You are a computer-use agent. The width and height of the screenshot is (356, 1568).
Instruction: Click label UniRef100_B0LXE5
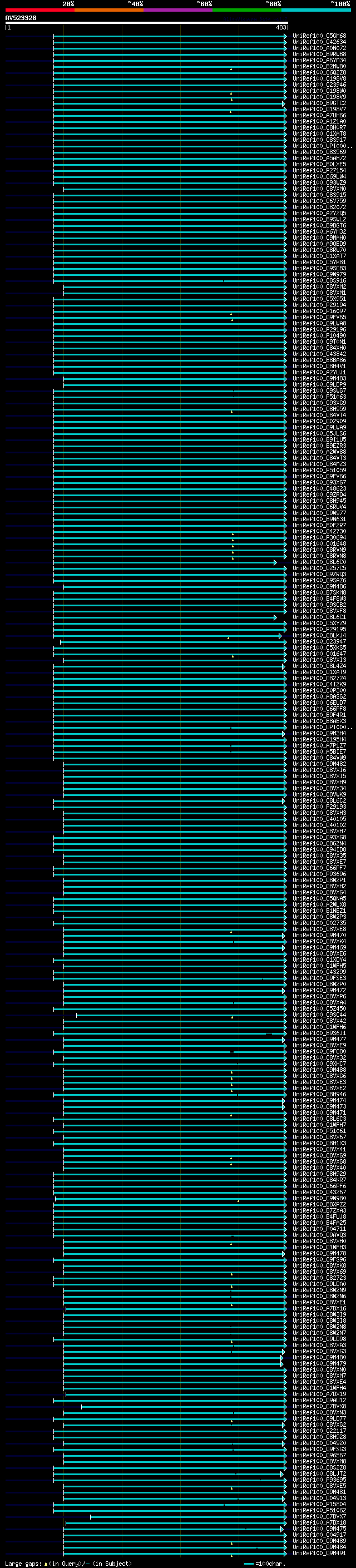pyautogui.click(x=319, y=164)
